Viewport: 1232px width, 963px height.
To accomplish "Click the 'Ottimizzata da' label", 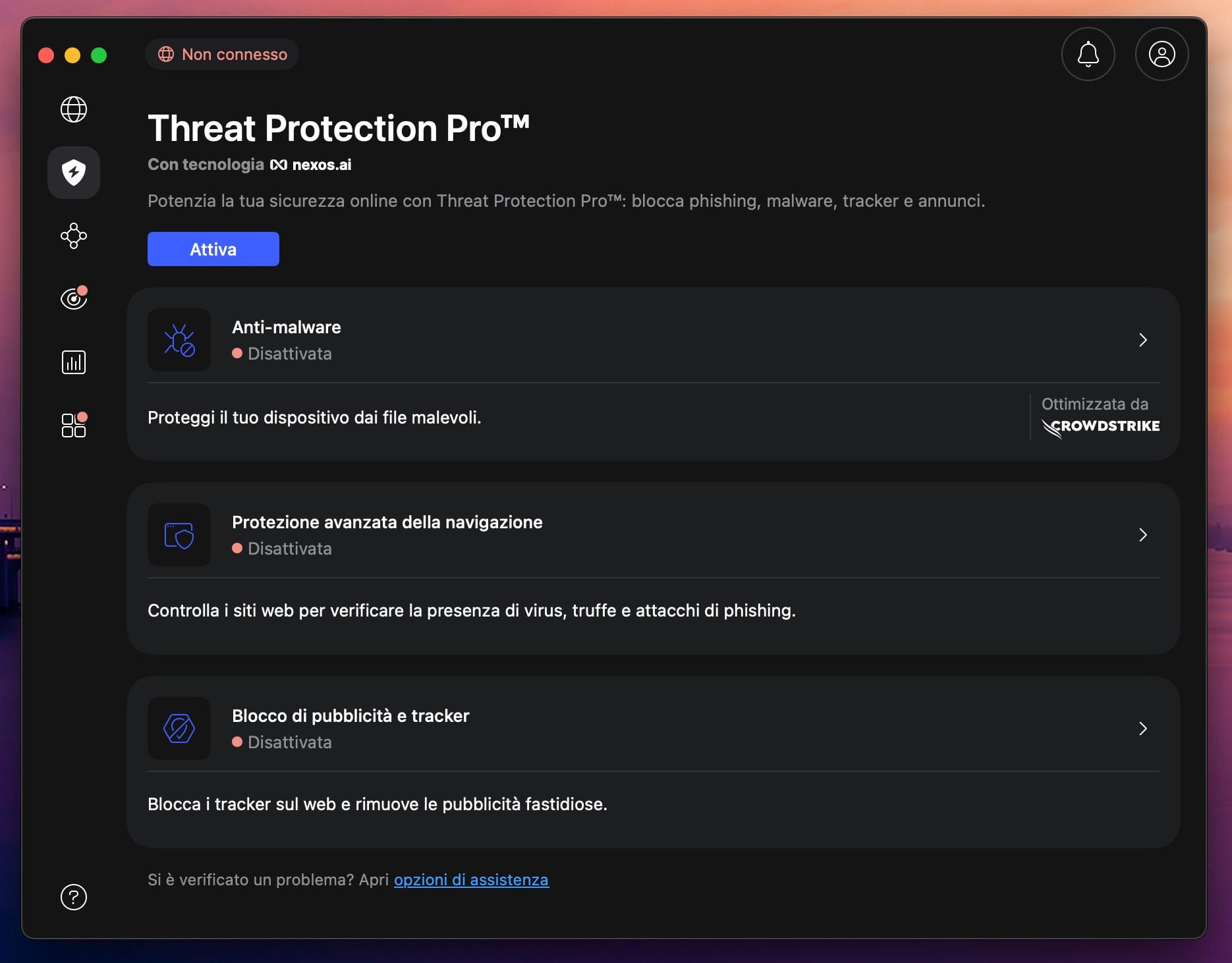I will pyautogui.click(x=1095, y=404).
